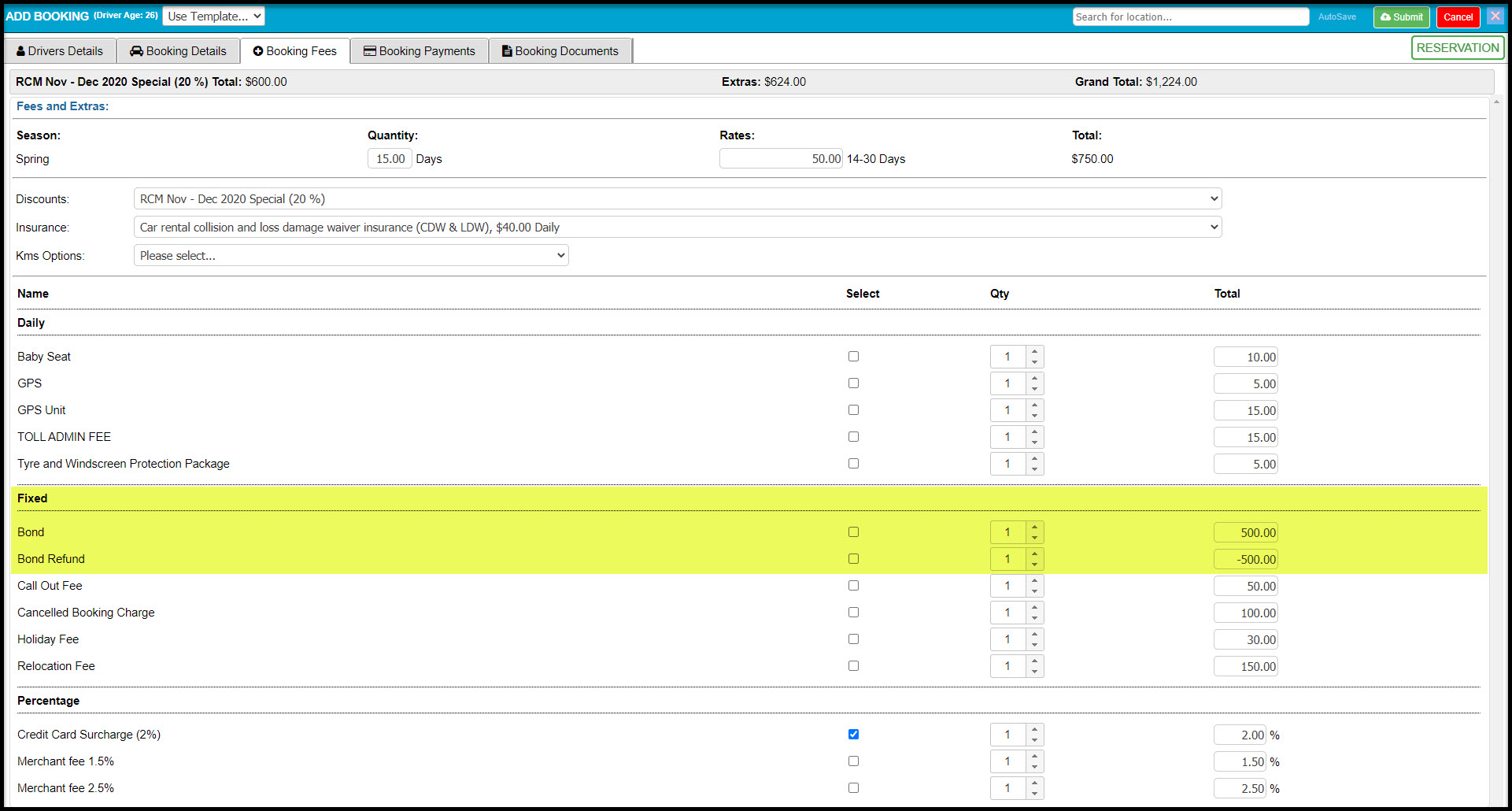Image resolution: width=1512 pixels, height=811 pixels.
Task: Increase Bond quantity with up arrow
Action: 1035,528
